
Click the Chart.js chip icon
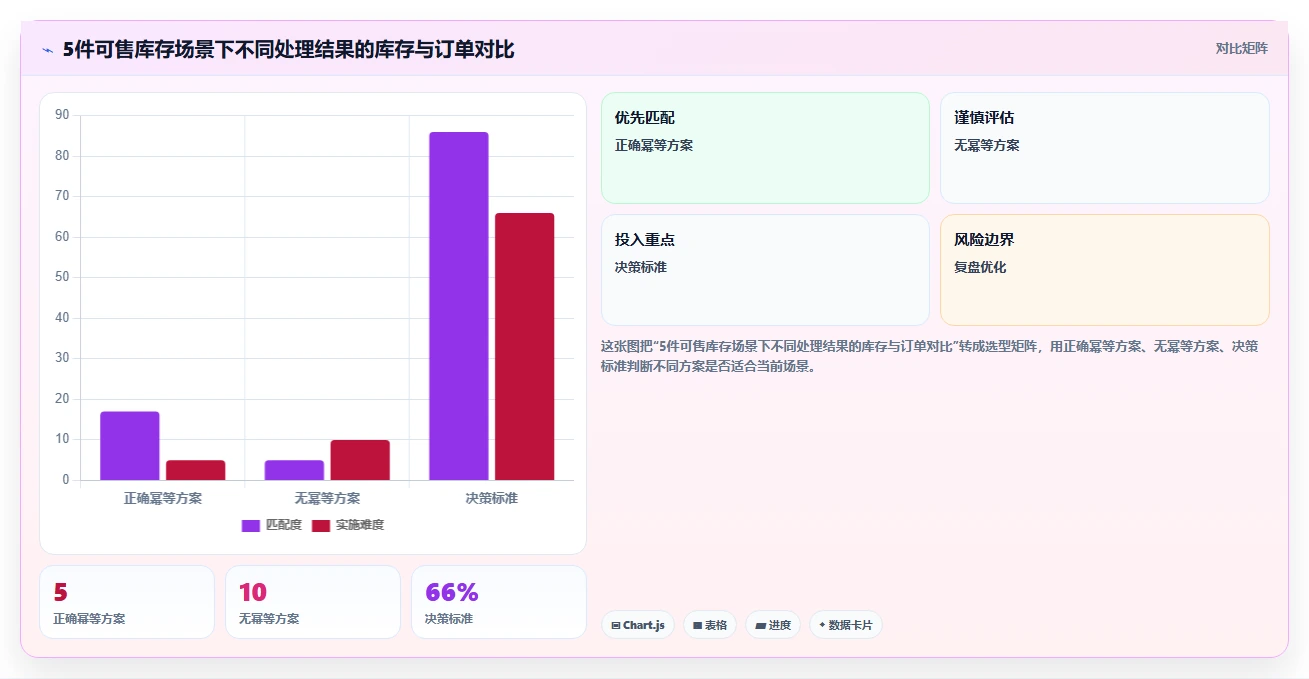click(616, 625)
